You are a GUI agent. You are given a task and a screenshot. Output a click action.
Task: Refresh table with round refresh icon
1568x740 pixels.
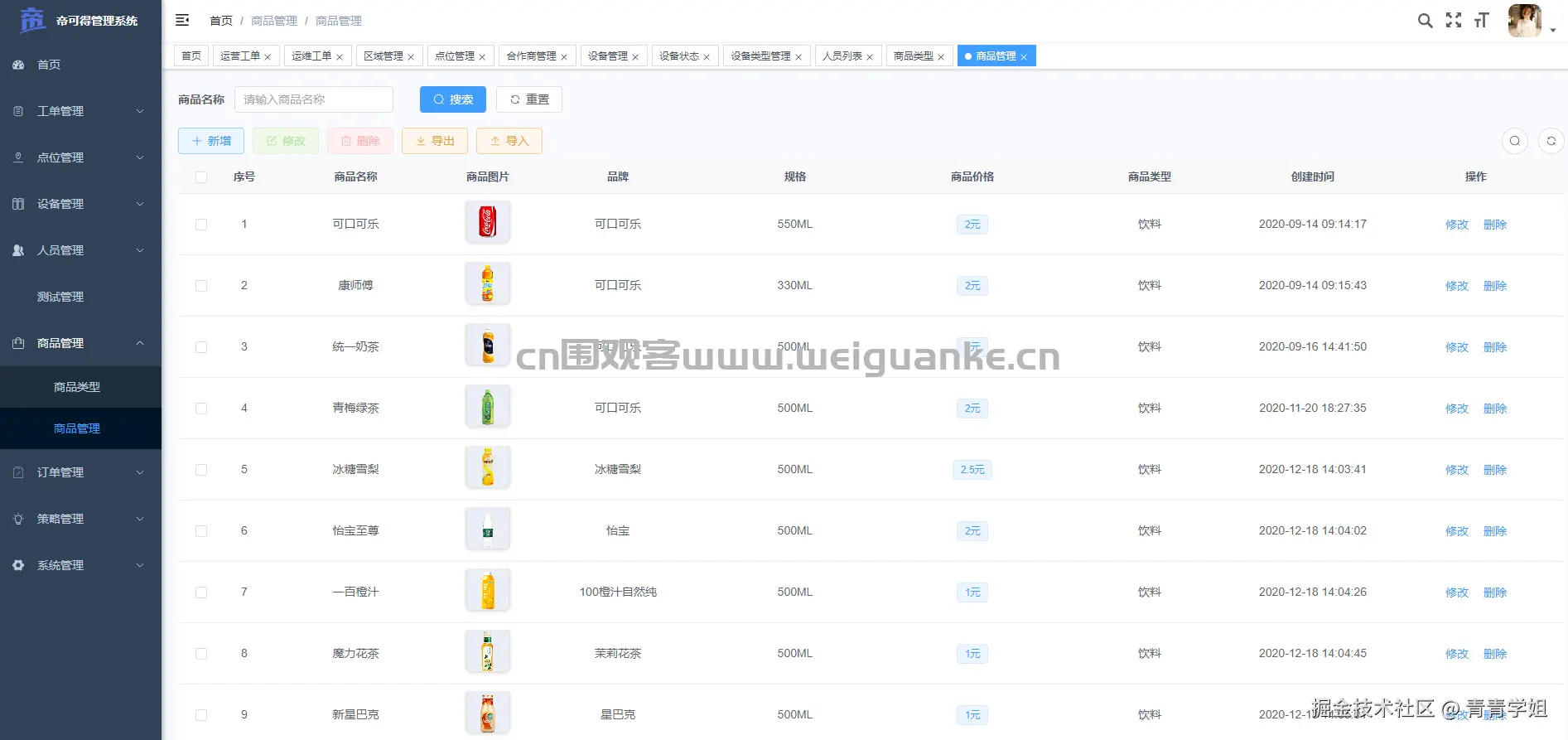click(1551, 141)
